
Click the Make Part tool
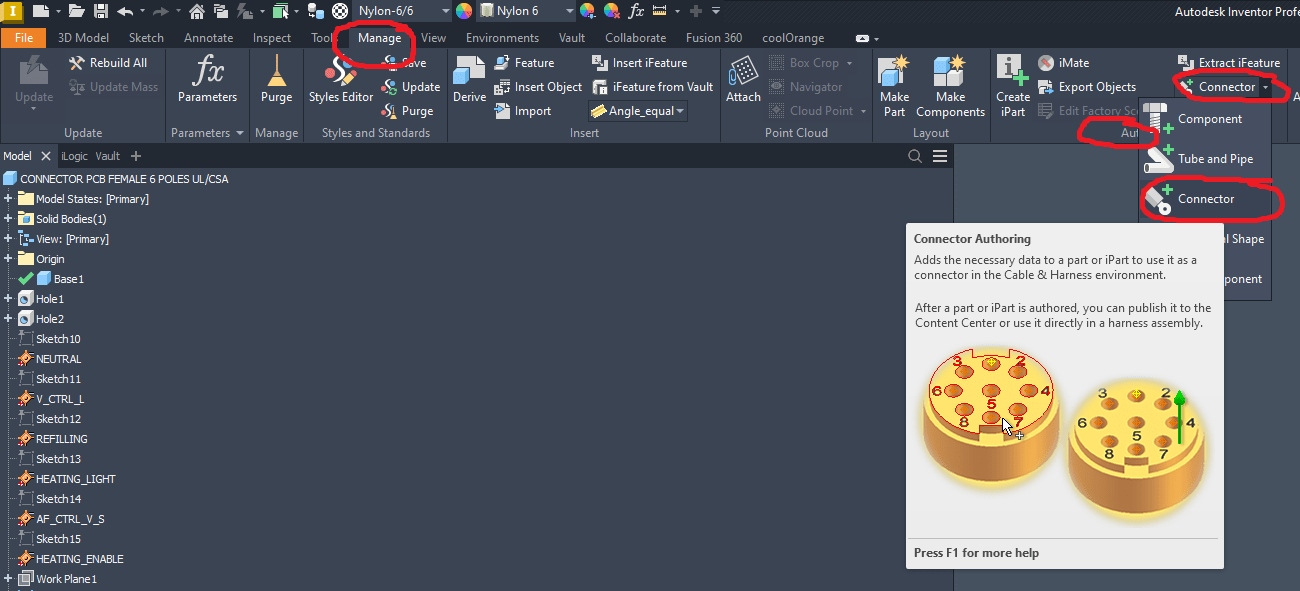coord(894,87)
